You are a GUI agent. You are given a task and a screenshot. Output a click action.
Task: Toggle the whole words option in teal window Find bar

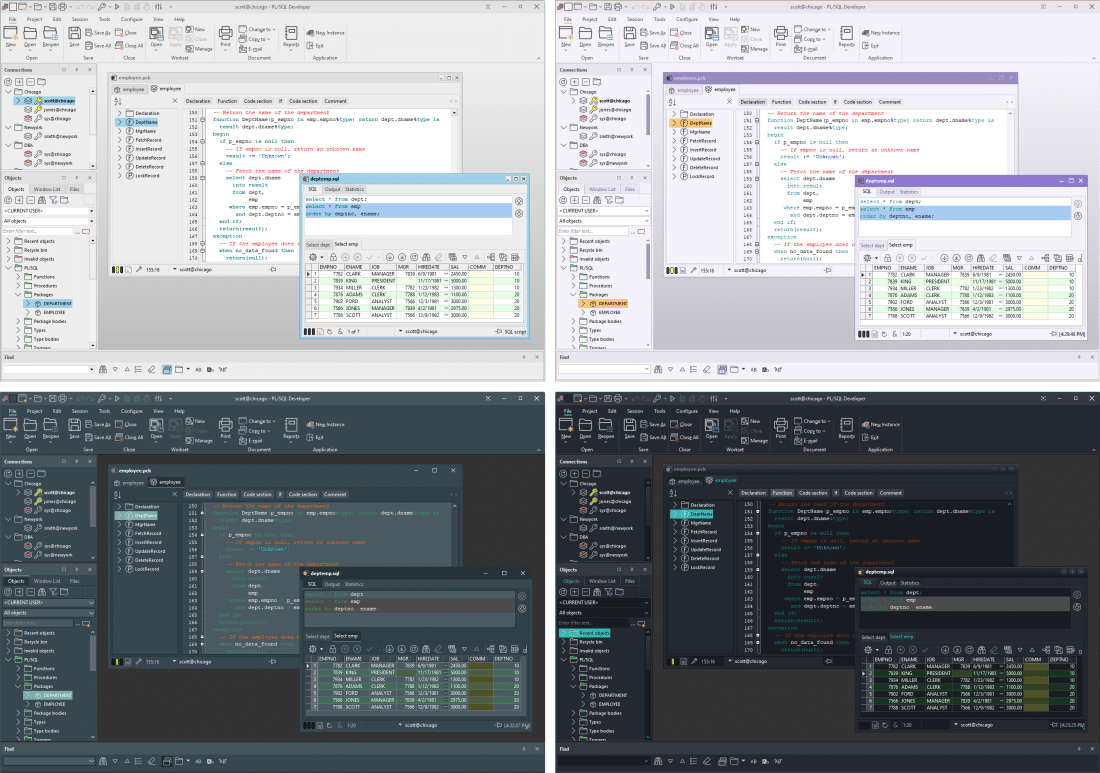[210, 761]
